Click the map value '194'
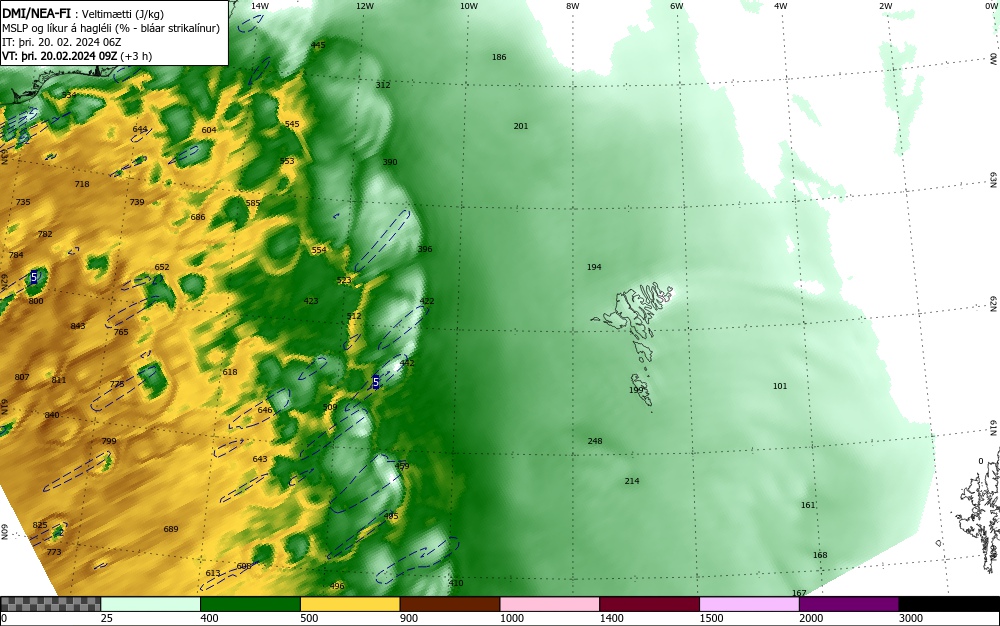The height and width of the screenshot is (626, 1000). click(594, 267)
